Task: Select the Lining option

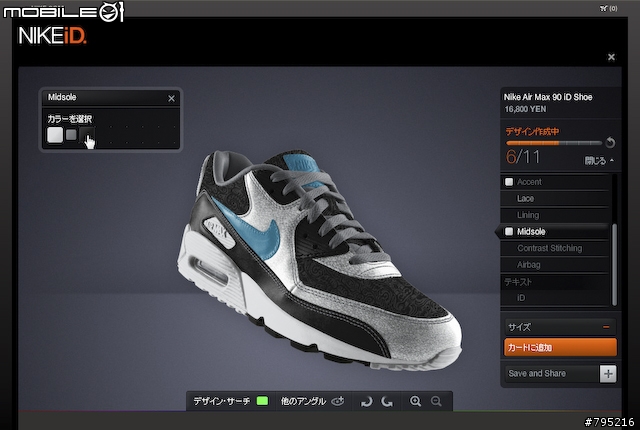Action: tap(555, 215)
